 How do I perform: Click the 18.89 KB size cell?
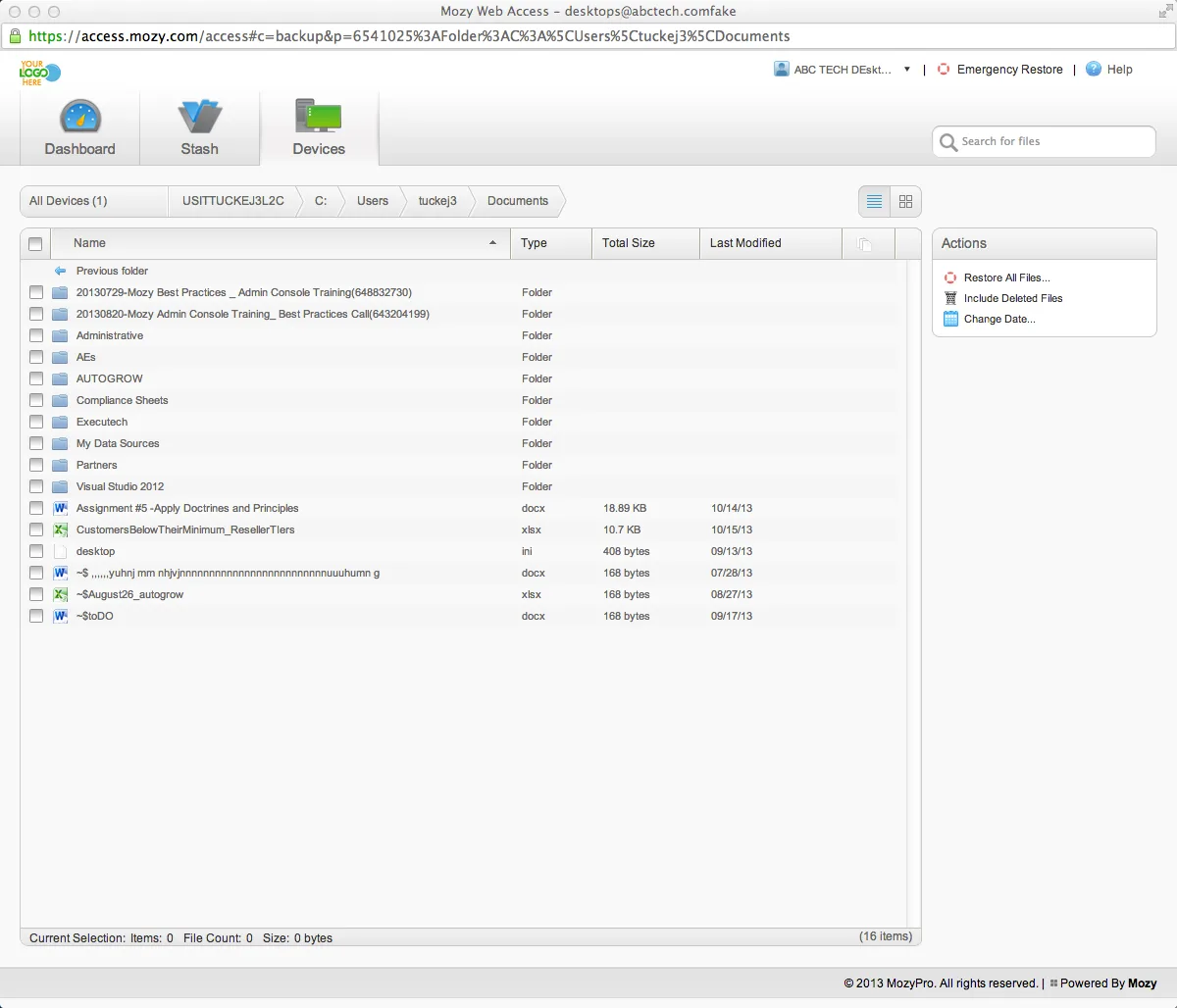coord(625,508)
